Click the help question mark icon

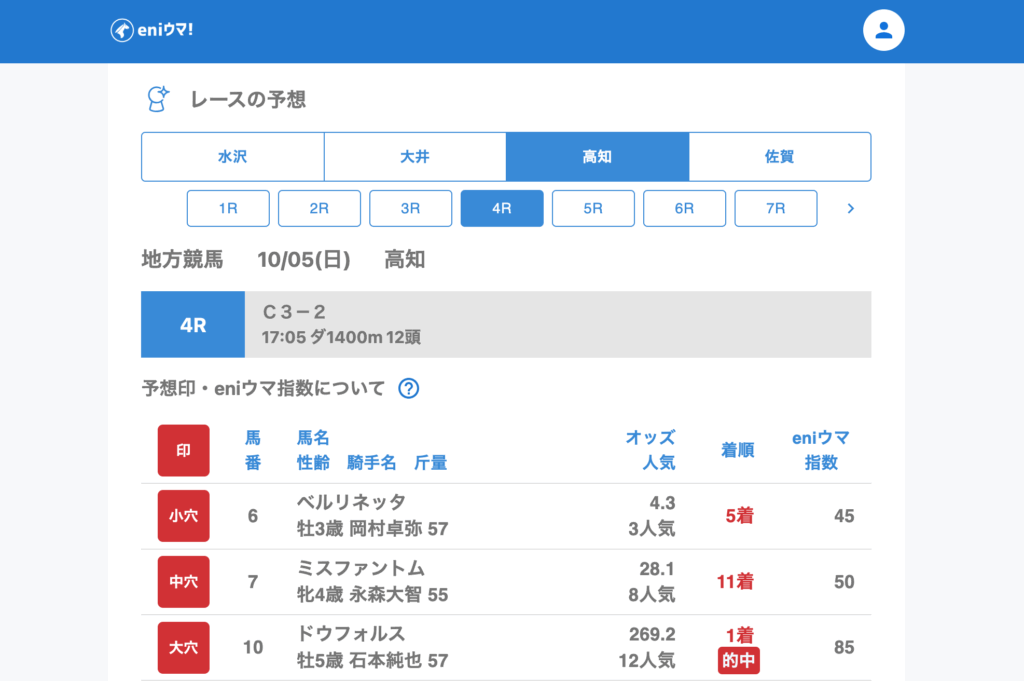click(x=408, y=389)
